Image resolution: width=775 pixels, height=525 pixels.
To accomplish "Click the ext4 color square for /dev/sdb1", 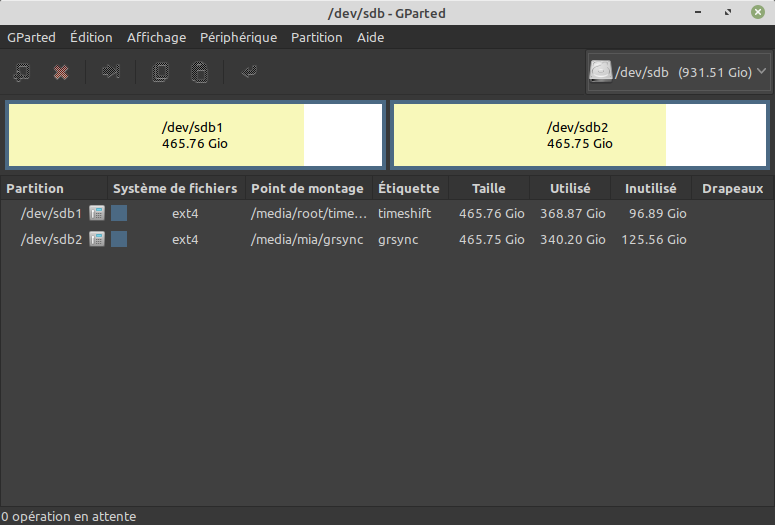I will coord(119,214).
